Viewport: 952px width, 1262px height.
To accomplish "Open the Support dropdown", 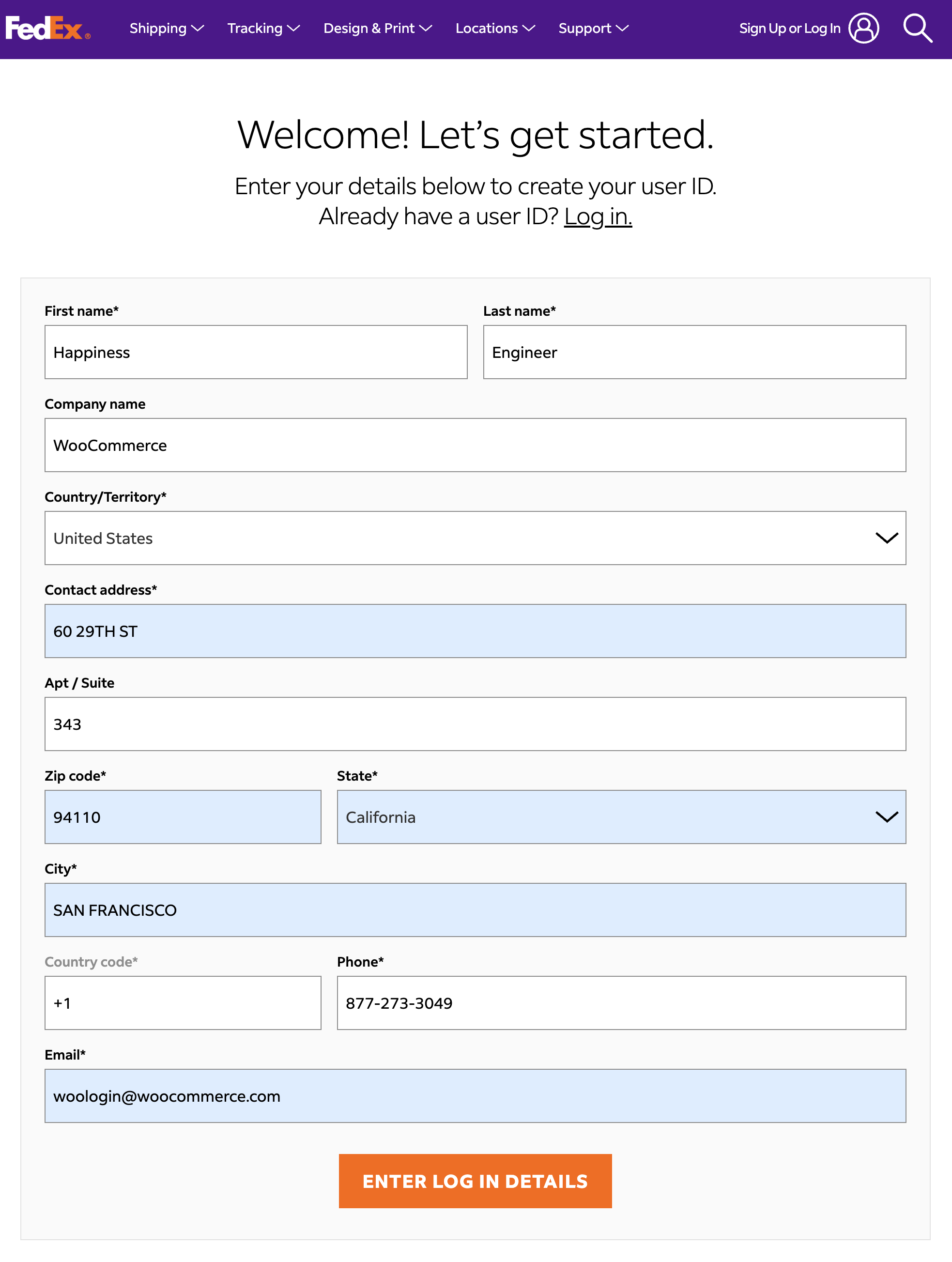I will click(593, 28).
